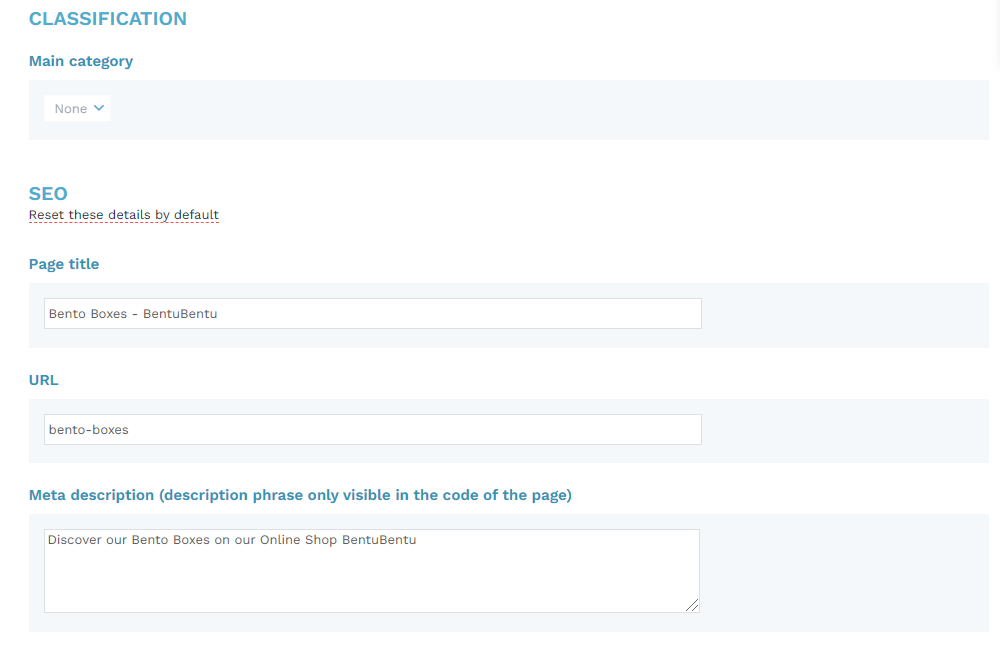The image size is (1000, 659).
Task: Click the SEO section heading
Action: (48, 194)
